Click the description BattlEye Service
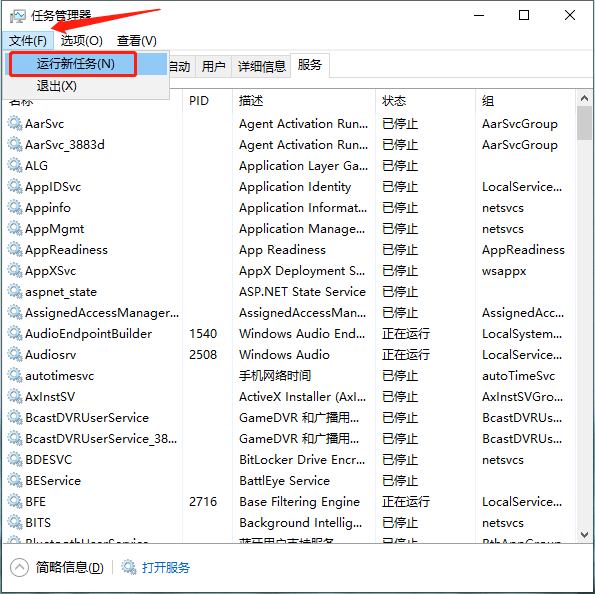 (284, 481)
